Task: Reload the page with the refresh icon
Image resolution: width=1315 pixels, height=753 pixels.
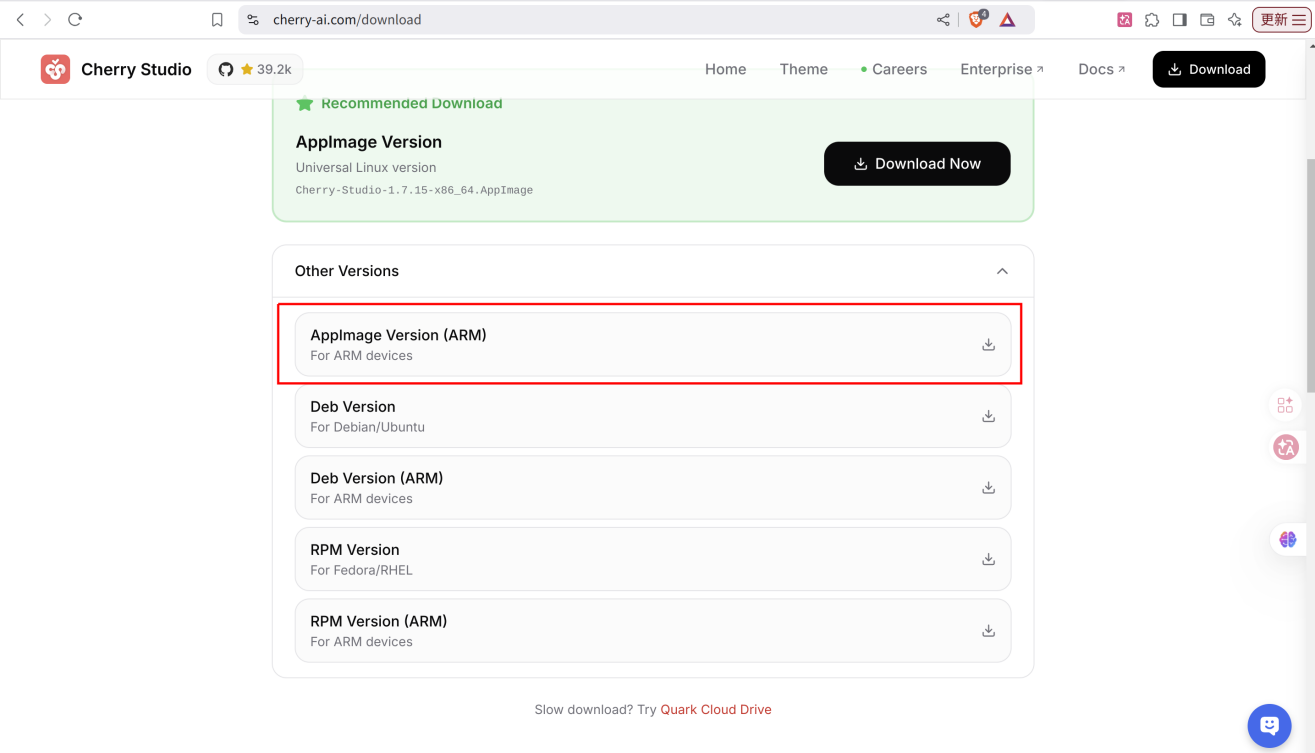Action: [75, 19]
